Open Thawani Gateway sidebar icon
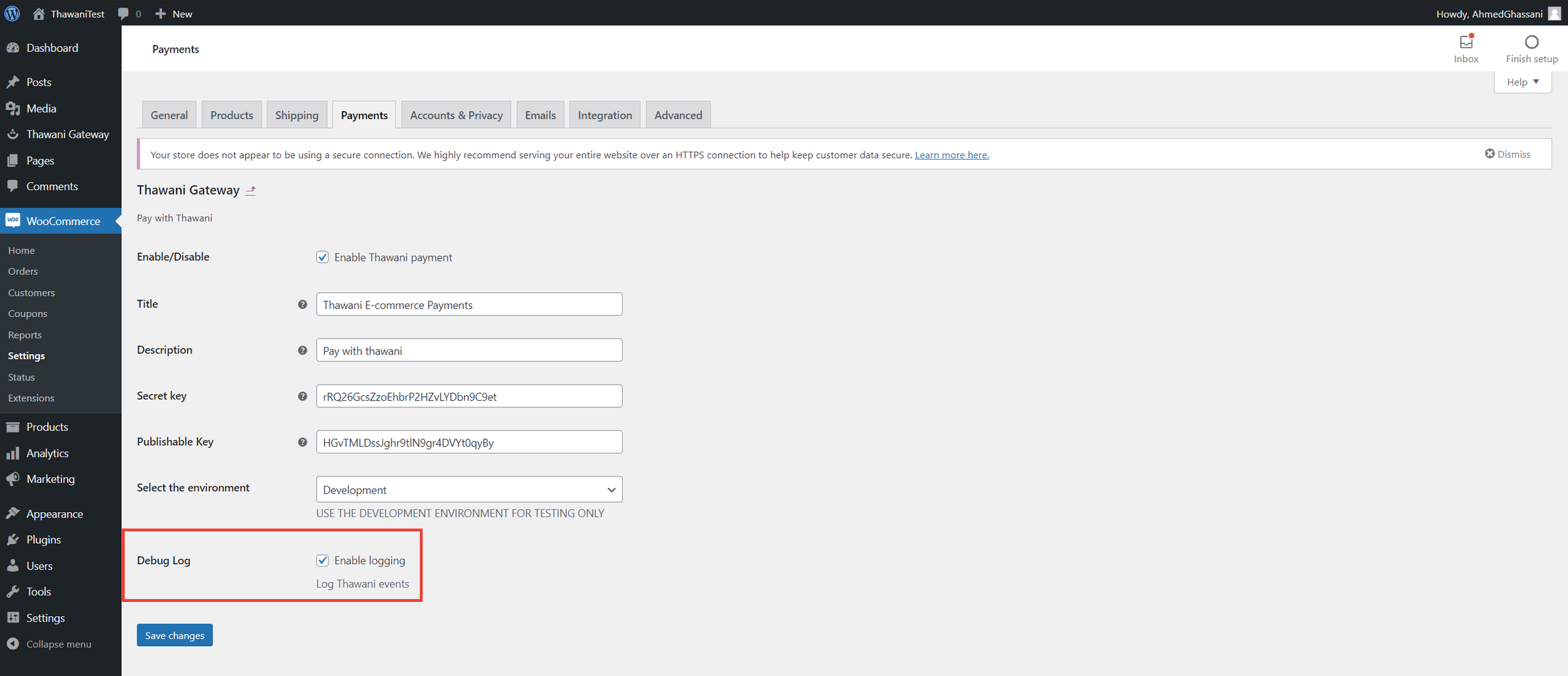The height and width of the screenshot is (676, 1568). (x=13, y=134)
